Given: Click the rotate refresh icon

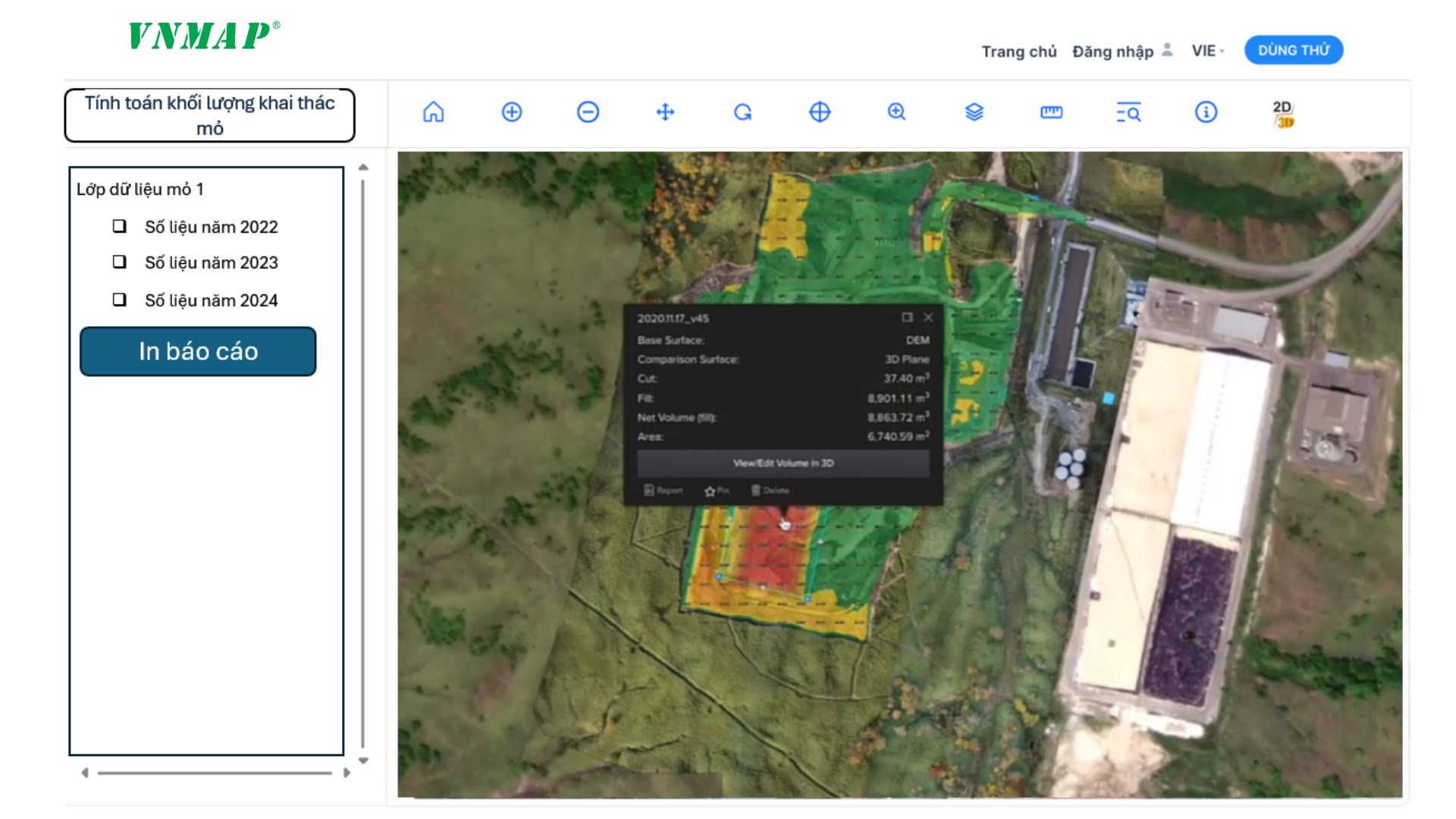Looking at the screenshot, I should click(742, 112).
